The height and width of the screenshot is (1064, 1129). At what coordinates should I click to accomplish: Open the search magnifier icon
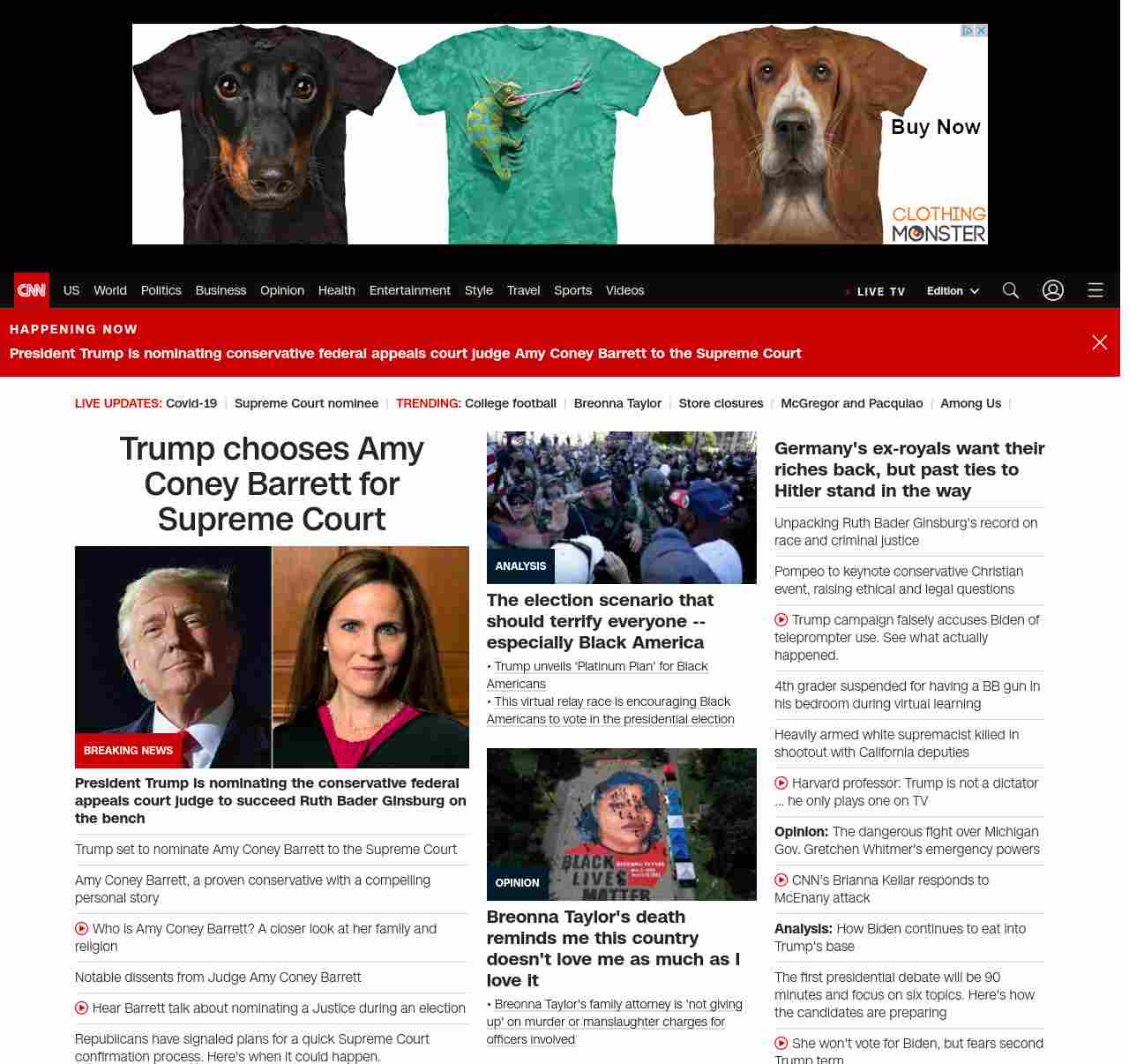1010,290
